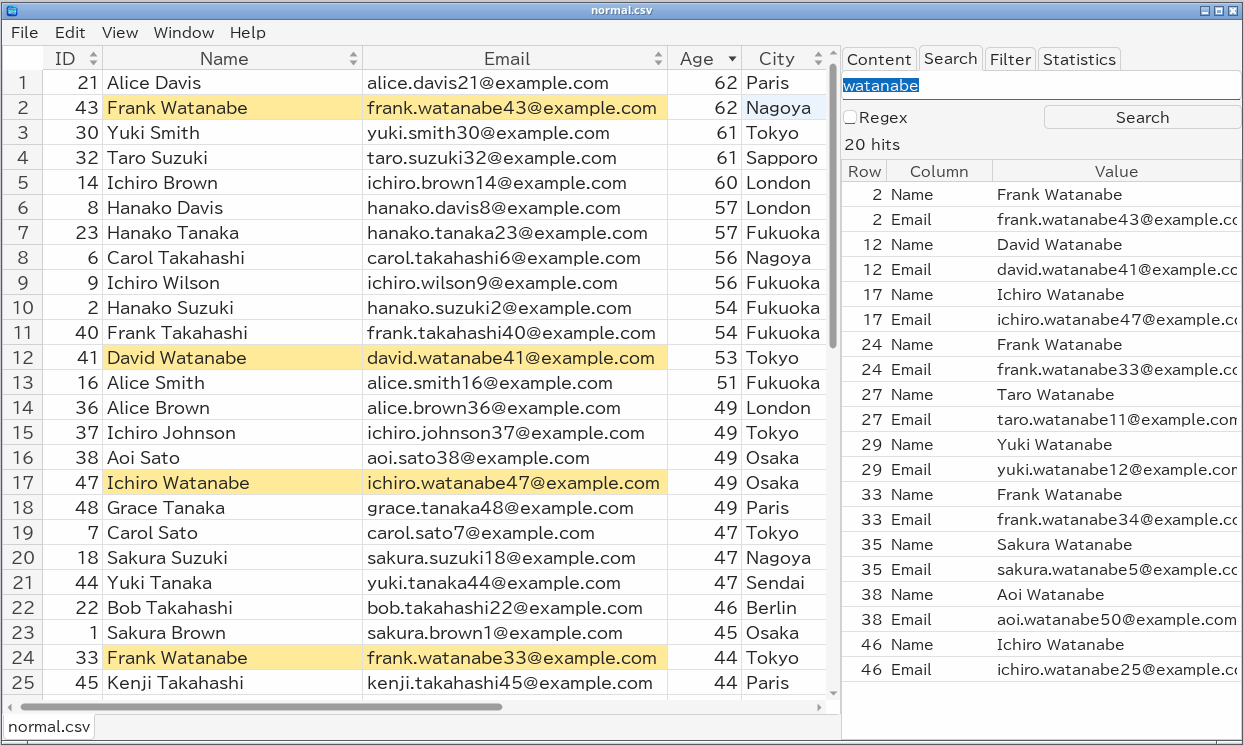Click the table's vertical scrollbar down arrow
Viewport: 1244px width, 746px height.
[x=833, y=692]
